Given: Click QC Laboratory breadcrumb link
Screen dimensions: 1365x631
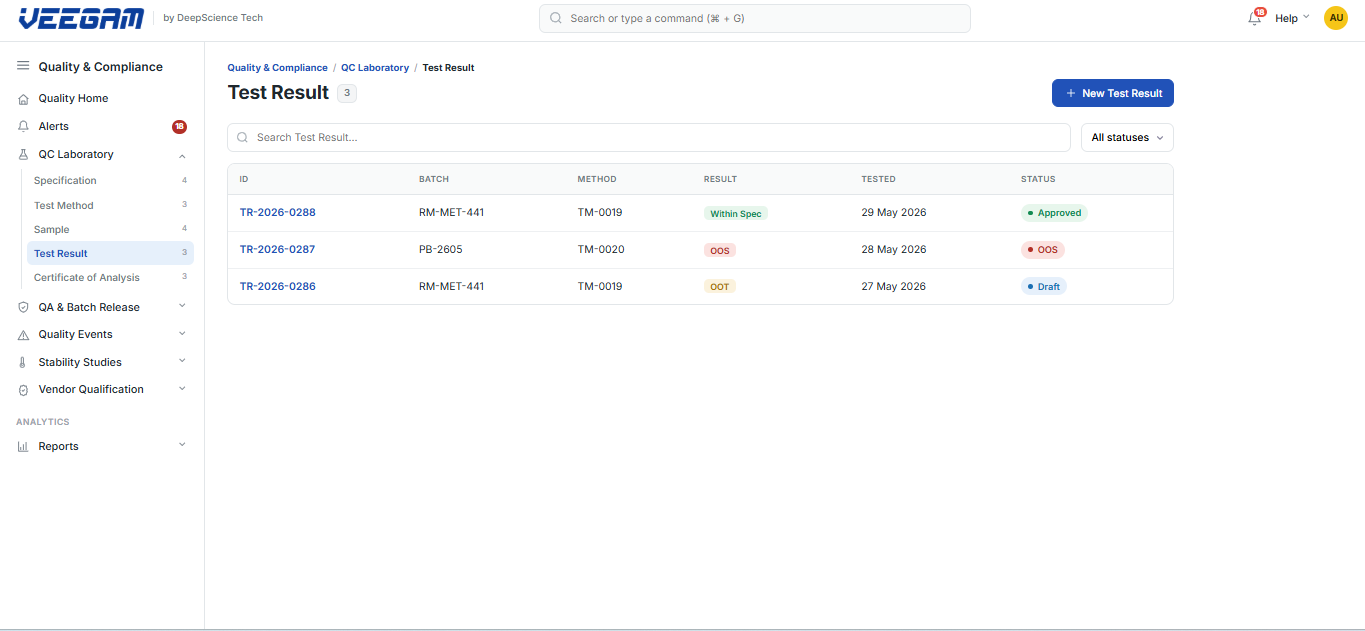Looking at the screenshot, I should [x=375, y=68].
